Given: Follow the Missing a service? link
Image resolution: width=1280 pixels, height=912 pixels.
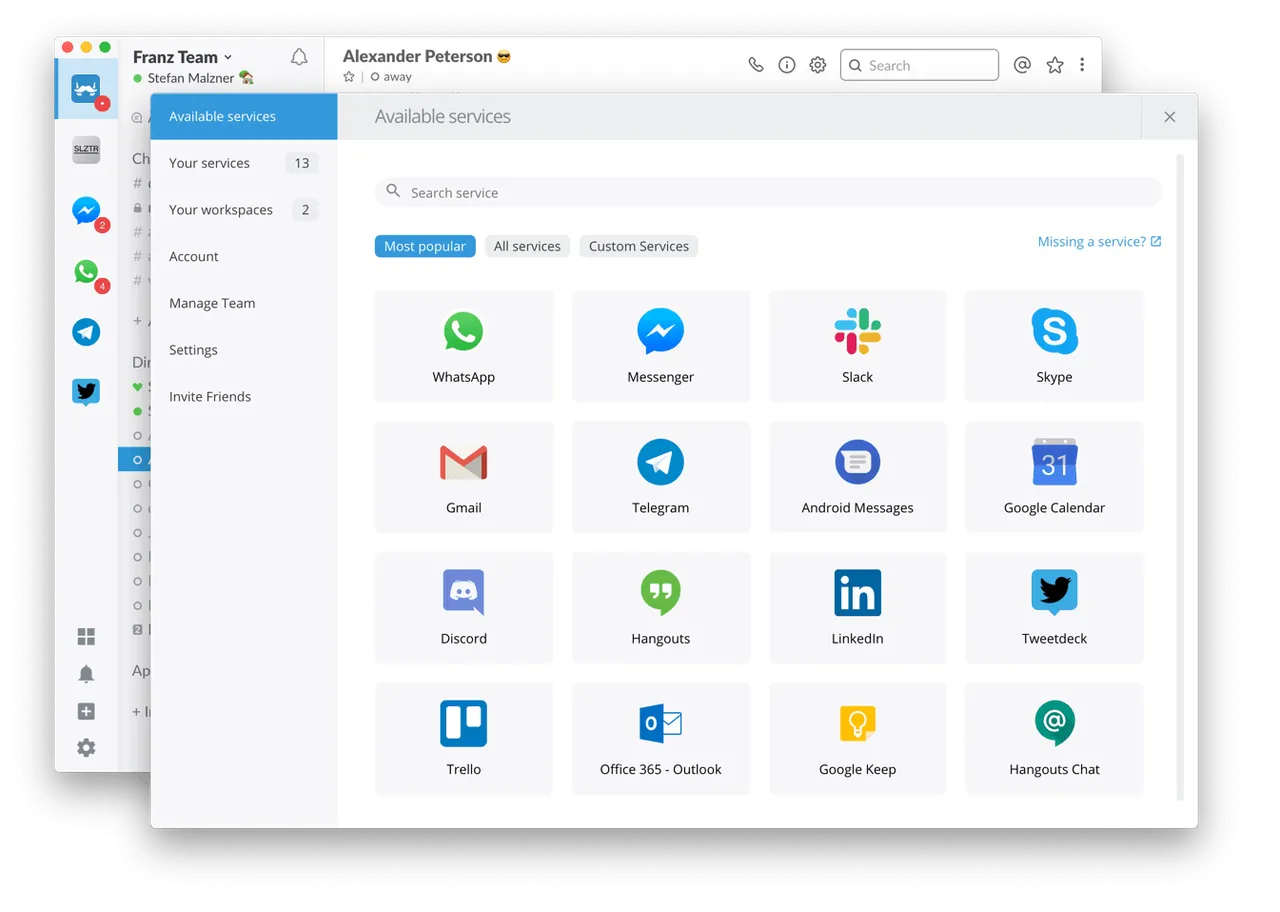Looking at the screenshot, I should (x=1099, y=242).
